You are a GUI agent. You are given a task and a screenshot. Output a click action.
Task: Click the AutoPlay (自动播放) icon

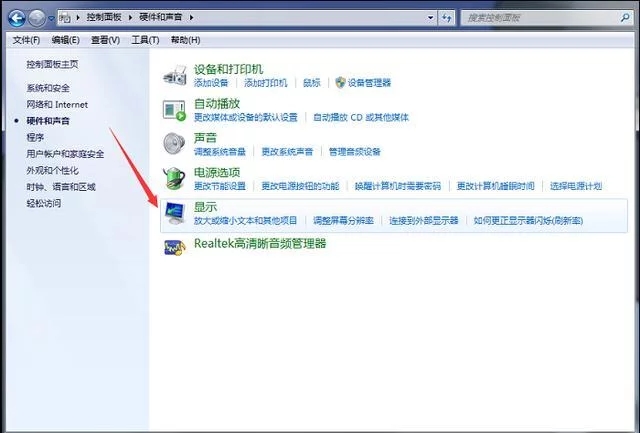click(x=175, y=109)
